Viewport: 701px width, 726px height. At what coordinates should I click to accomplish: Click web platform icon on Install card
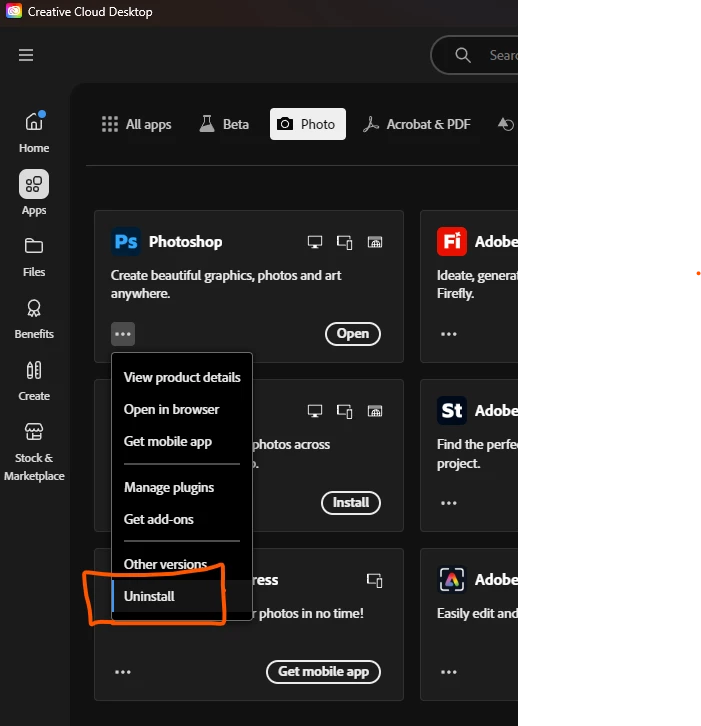click(x=375, y=411)
